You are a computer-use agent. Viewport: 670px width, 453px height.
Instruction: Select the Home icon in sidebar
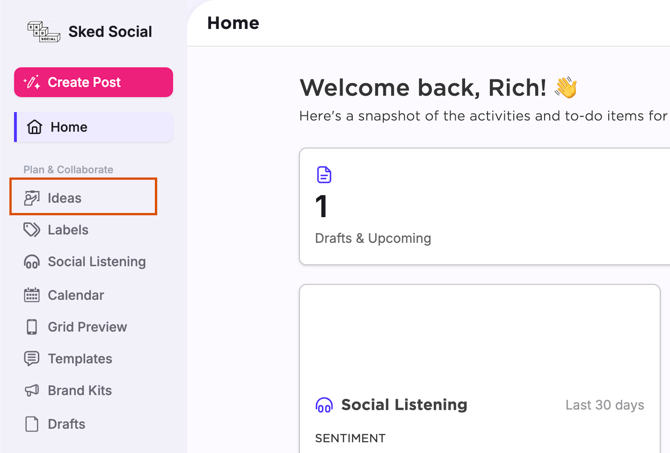[35, 127]
